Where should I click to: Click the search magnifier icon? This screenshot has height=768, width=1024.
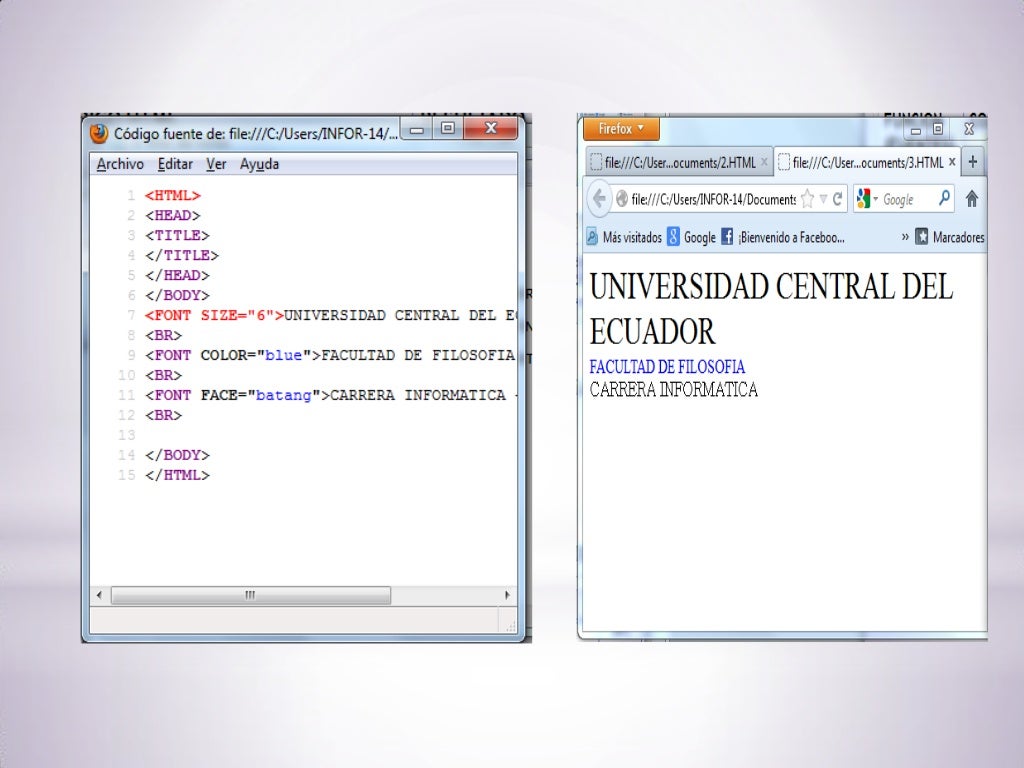pyautogui.click(x=944, y=198)
